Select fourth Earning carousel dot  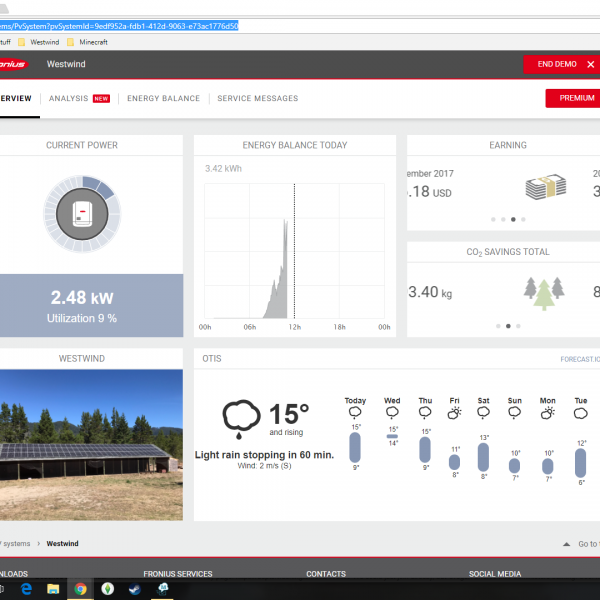click(x=523, y=219)
